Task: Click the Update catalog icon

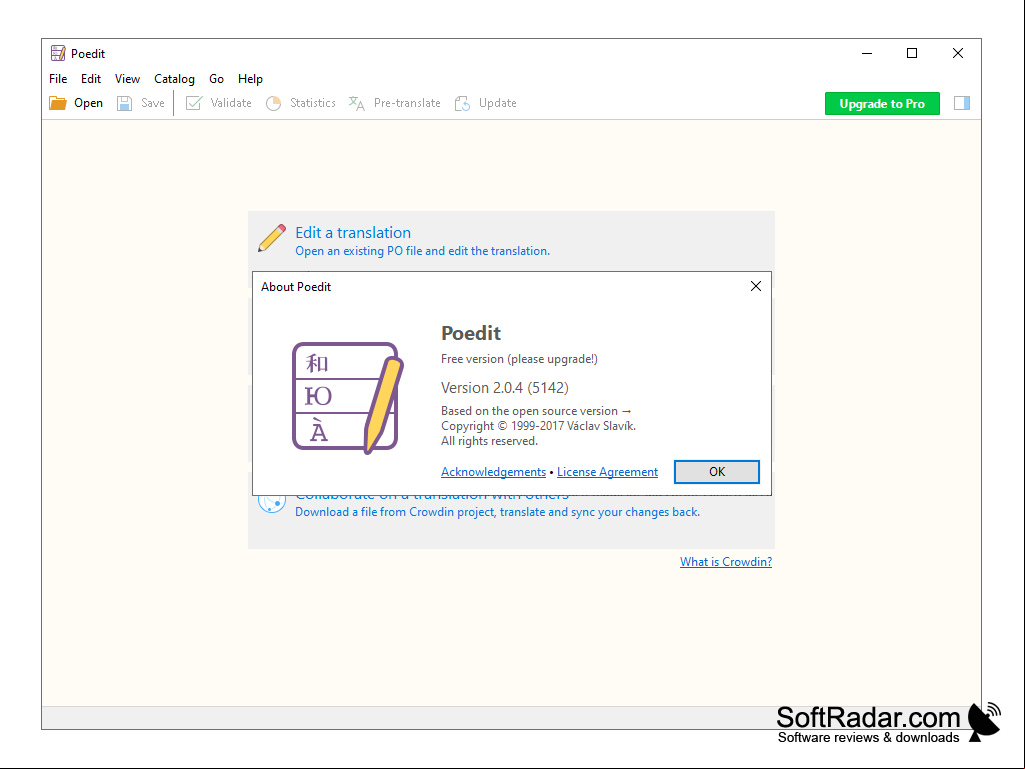Action: pyautogui.click(x=462, y=103)
